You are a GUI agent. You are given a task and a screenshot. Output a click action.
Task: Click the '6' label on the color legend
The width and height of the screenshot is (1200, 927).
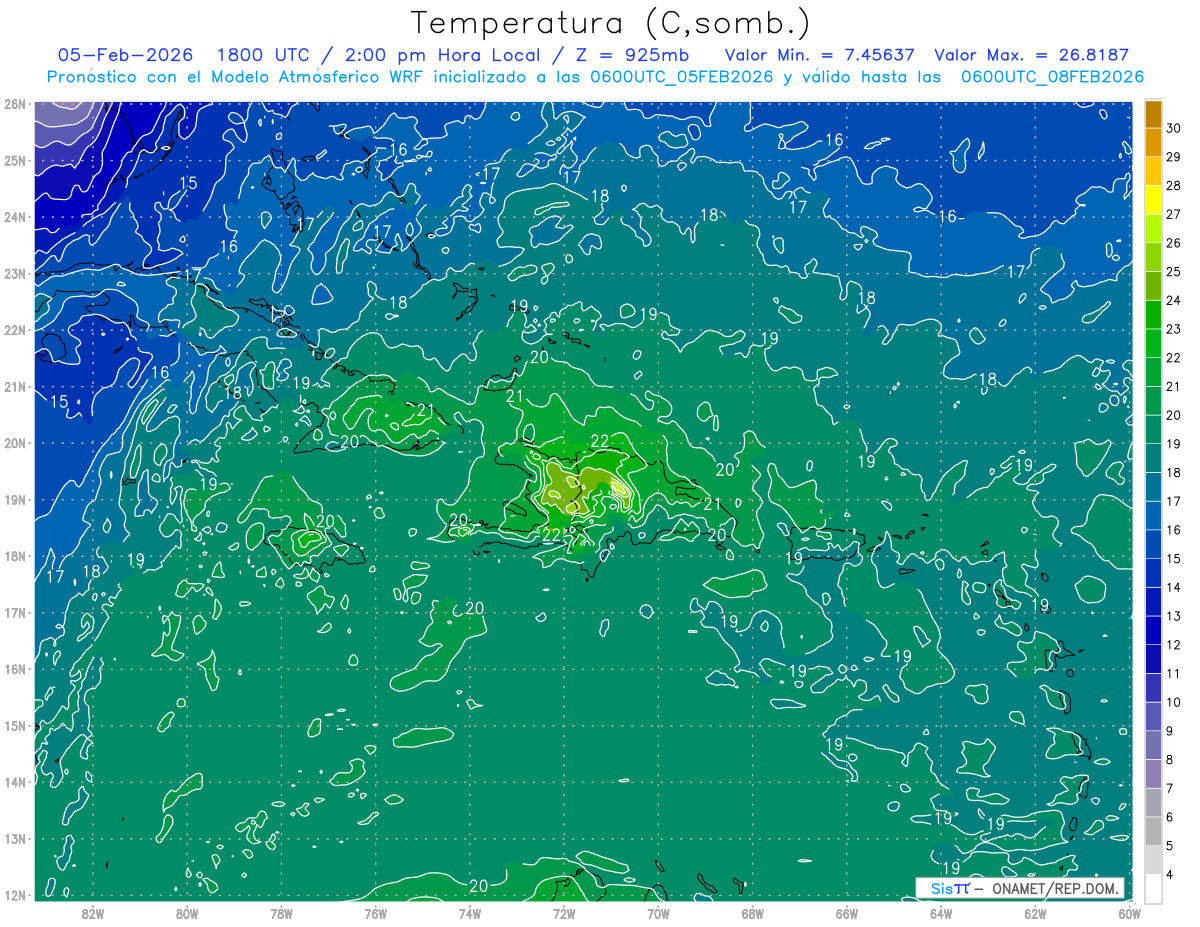tap(1169, 817)
